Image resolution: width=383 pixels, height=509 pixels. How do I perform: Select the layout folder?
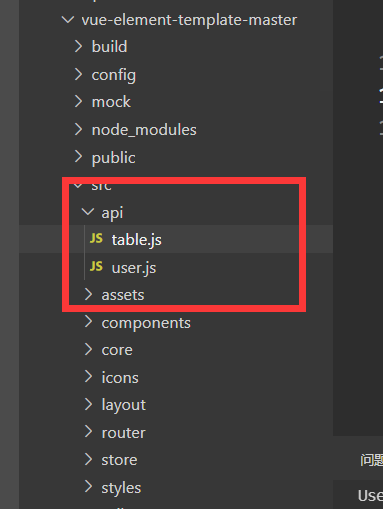coord(123,405)
